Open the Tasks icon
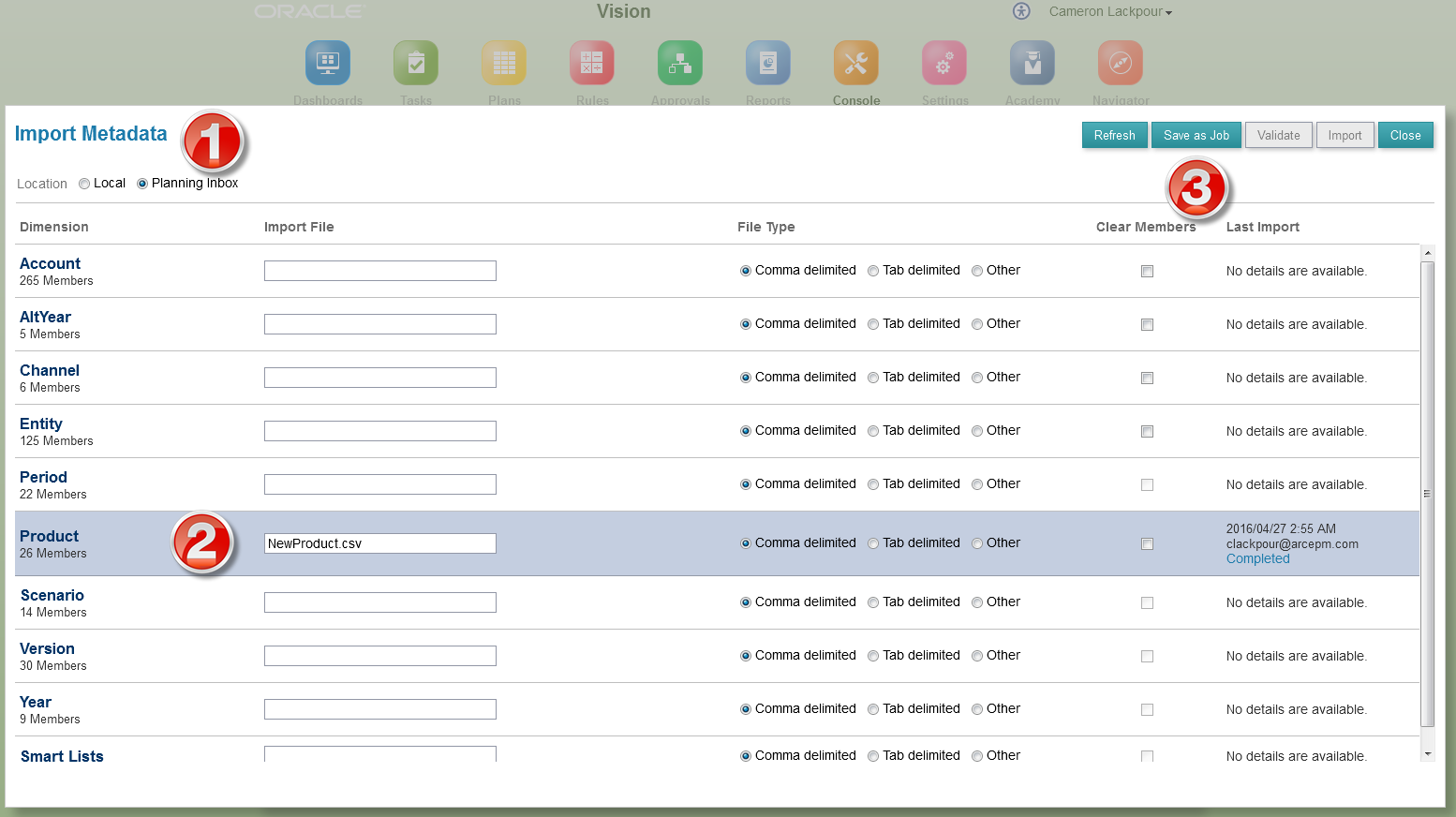The height and width of the screenshot is (817, 1456). point(416,63)
